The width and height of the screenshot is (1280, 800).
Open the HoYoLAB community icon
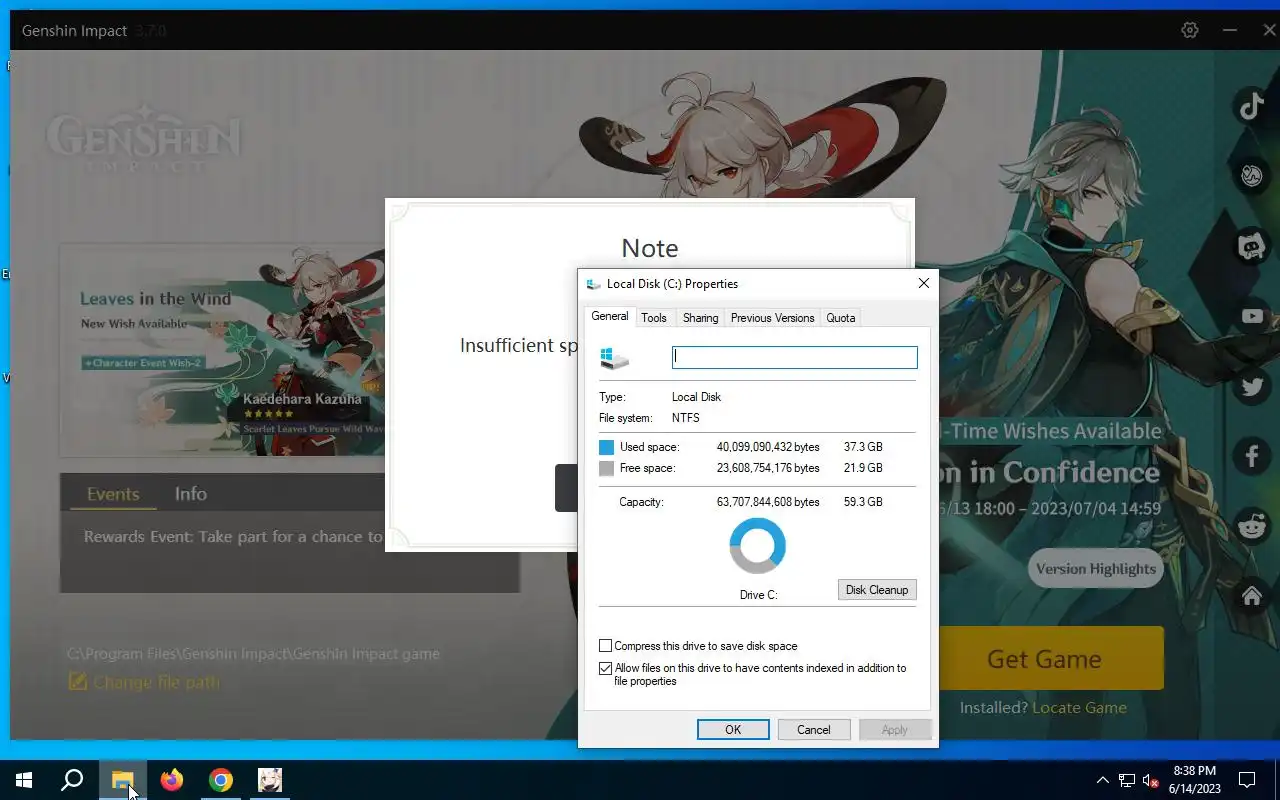click(x=1252, y=176)
